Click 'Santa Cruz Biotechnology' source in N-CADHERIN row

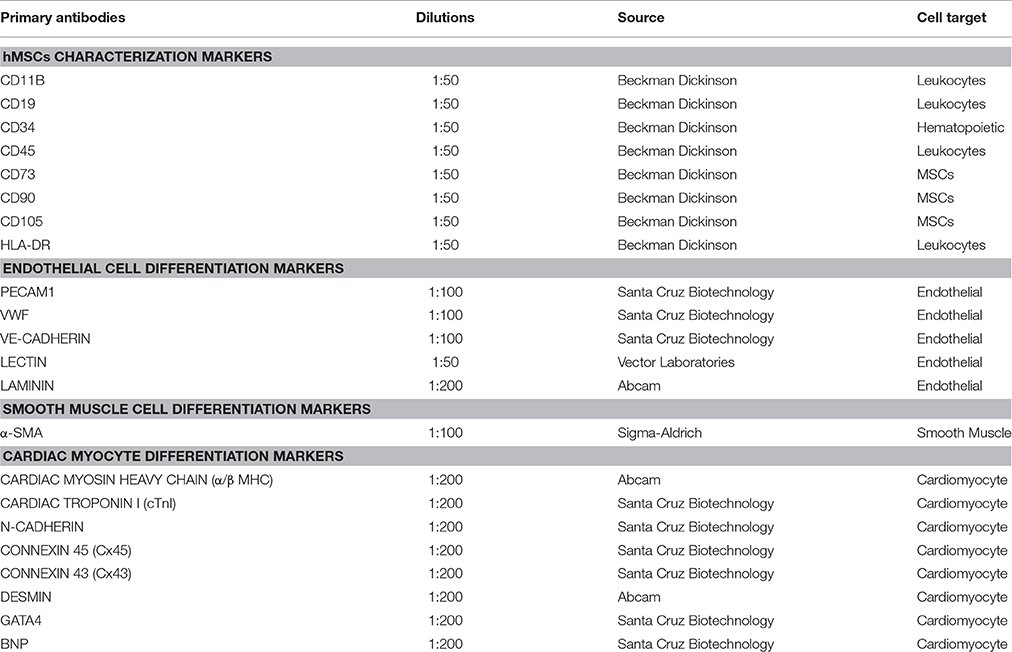[x=696, y=527]
